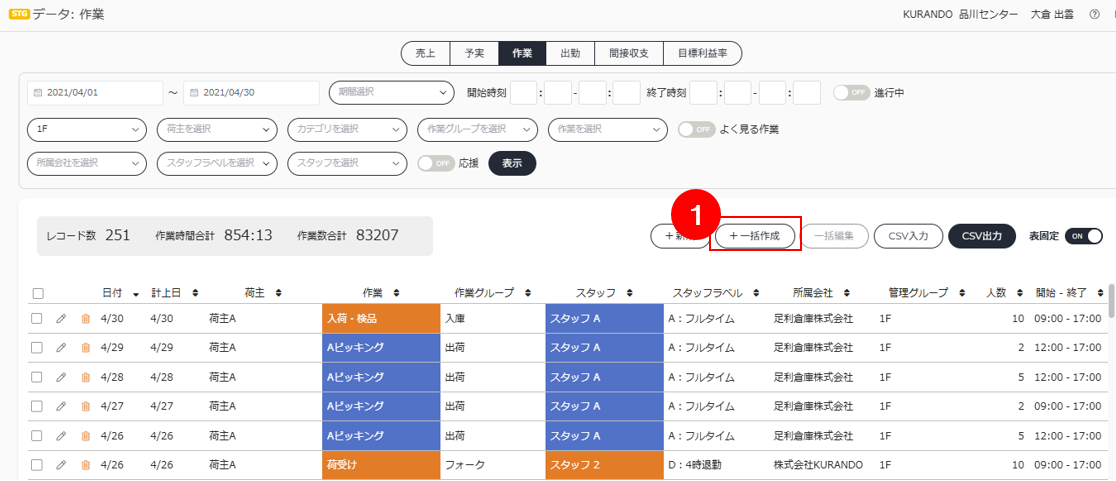
Task: Click pencil icon on 荷受け row
Action: pyautogui.click(x=60, y=465)
